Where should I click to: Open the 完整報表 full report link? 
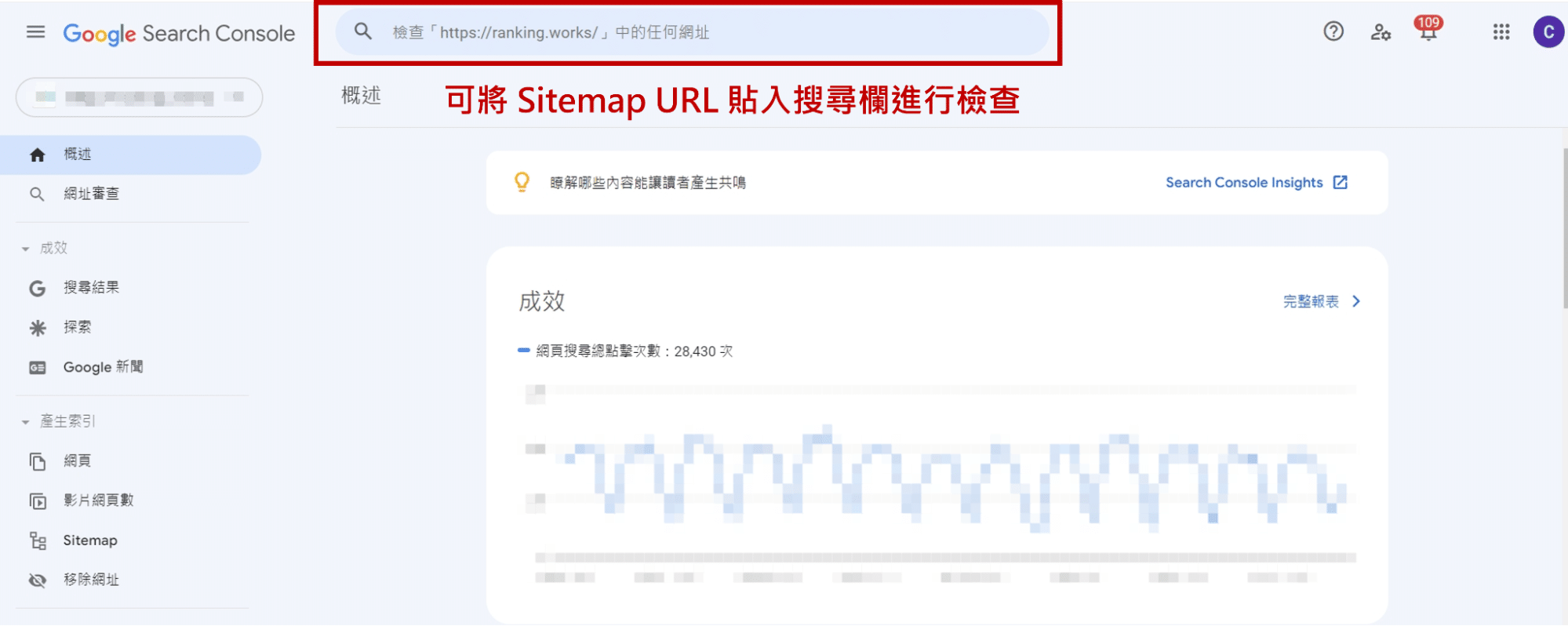click(x=1321, y=302)
